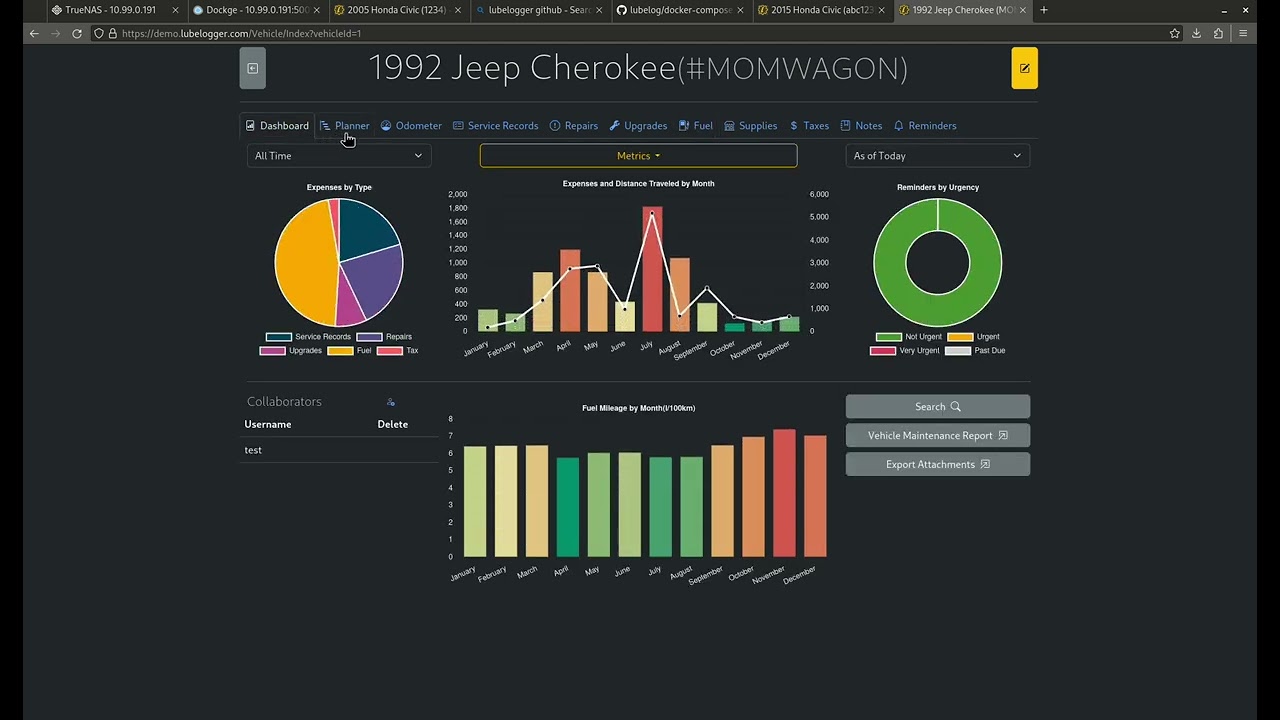Click the "Delete" column header
1280x720 pixels.
393,424
